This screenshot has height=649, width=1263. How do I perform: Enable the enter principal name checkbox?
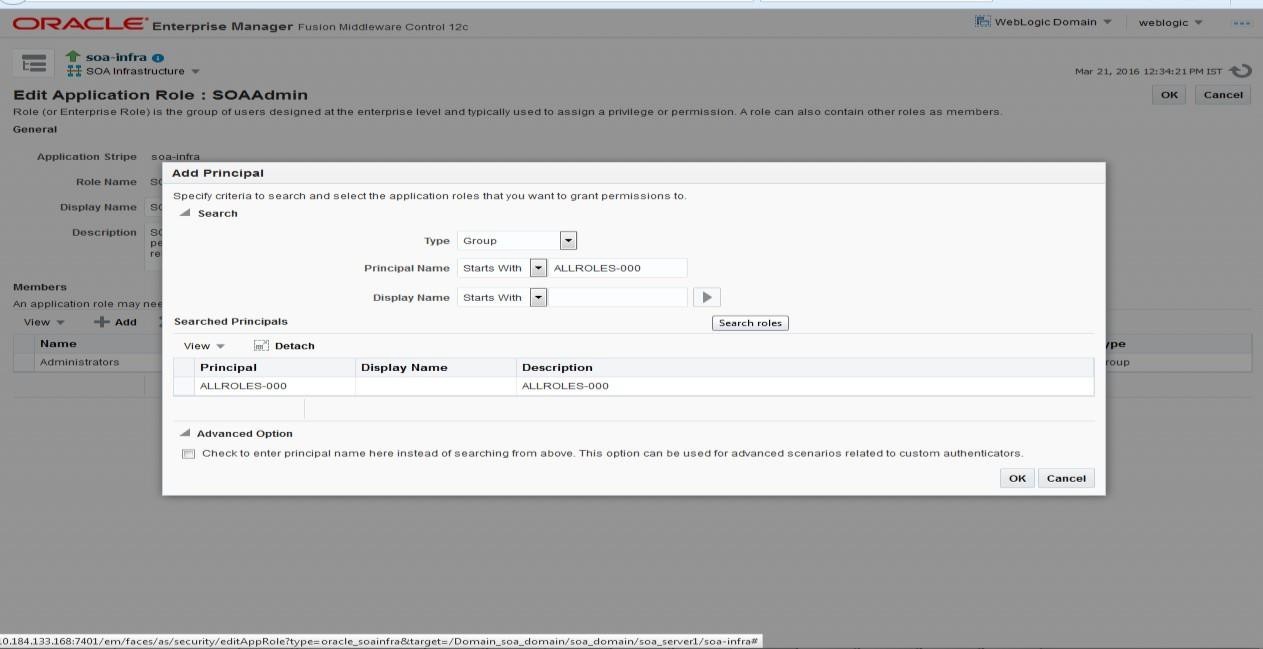pos(188,454)
